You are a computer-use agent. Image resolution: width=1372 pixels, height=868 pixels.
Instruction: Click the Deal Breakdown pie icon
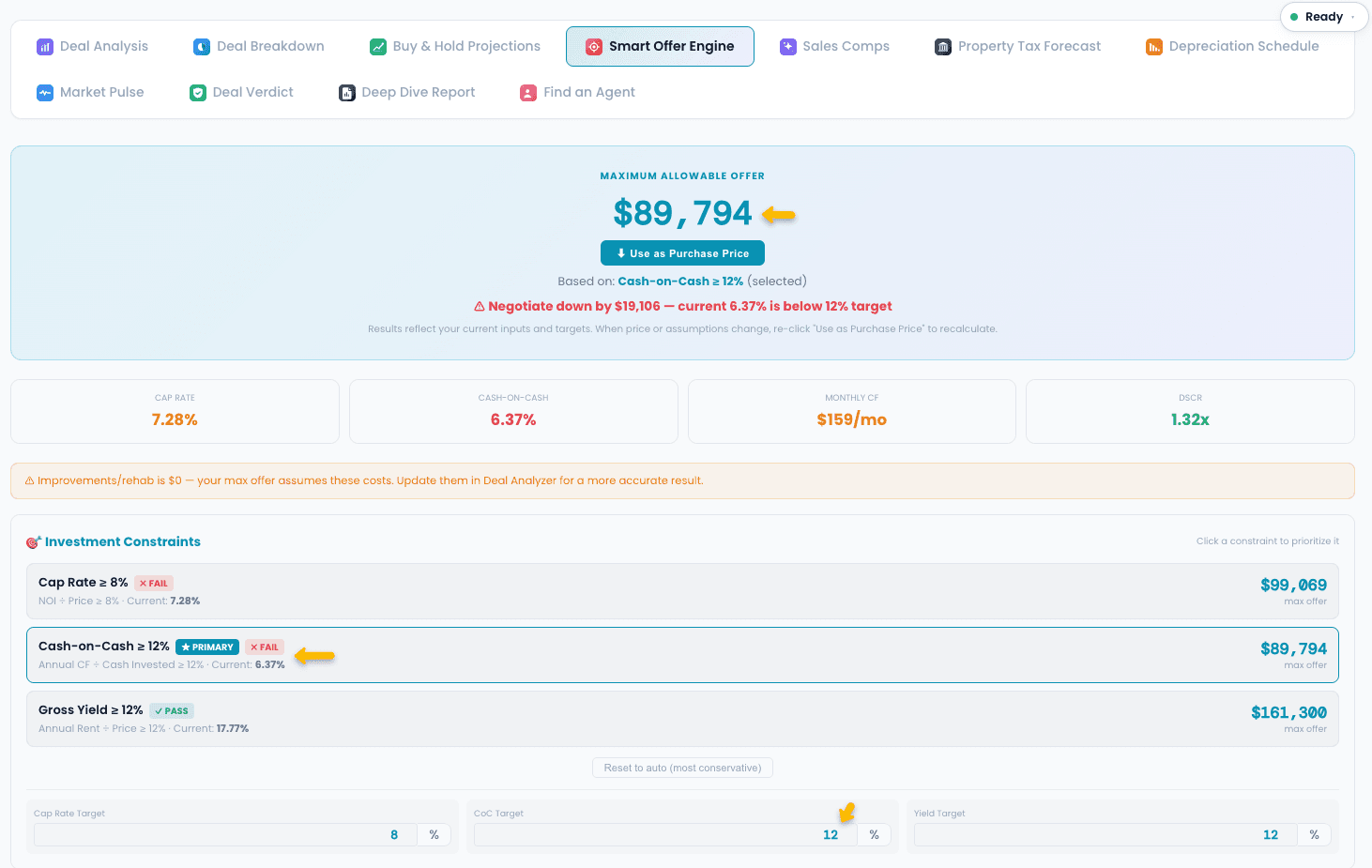(202, 46)
